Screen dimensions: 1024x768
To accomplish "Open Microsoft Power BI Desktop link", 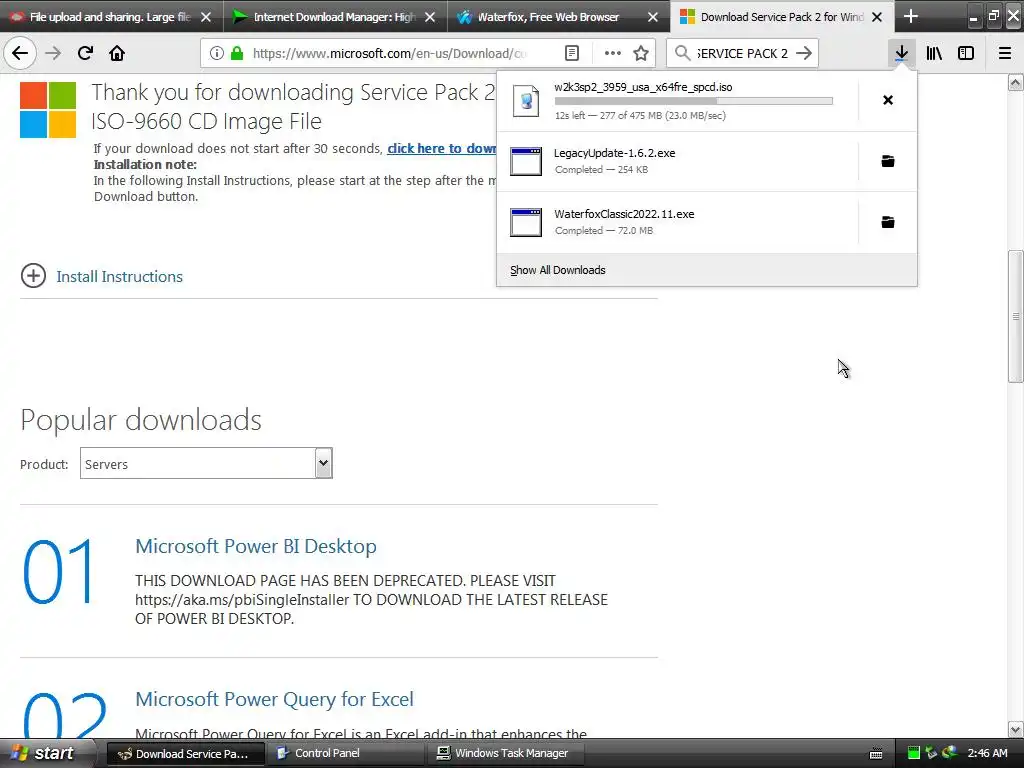I will pyautogui.click(x=255, y=546).
